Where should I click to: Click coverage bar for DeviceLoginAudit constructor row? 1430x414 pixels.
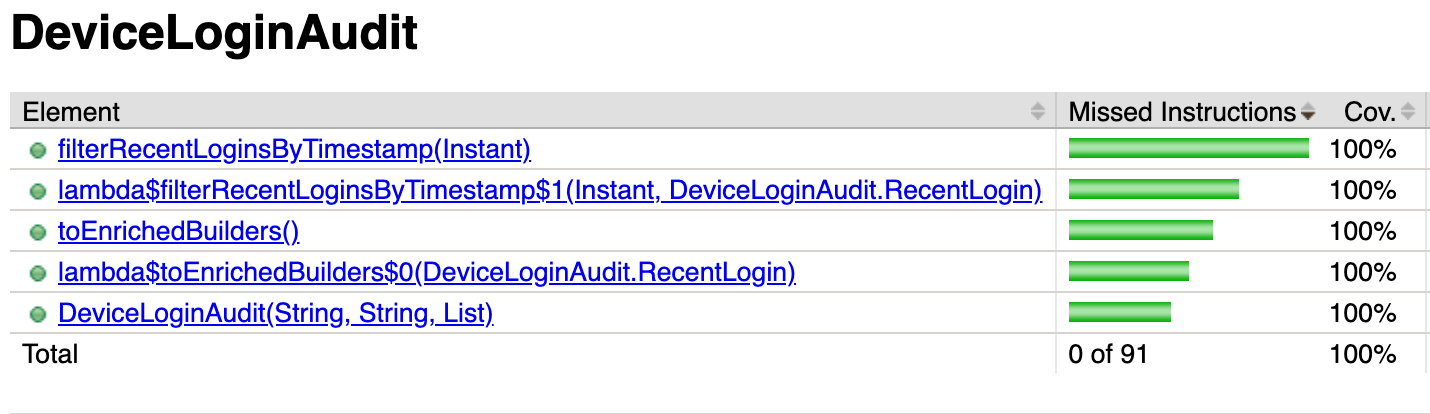pos(1119,313)
